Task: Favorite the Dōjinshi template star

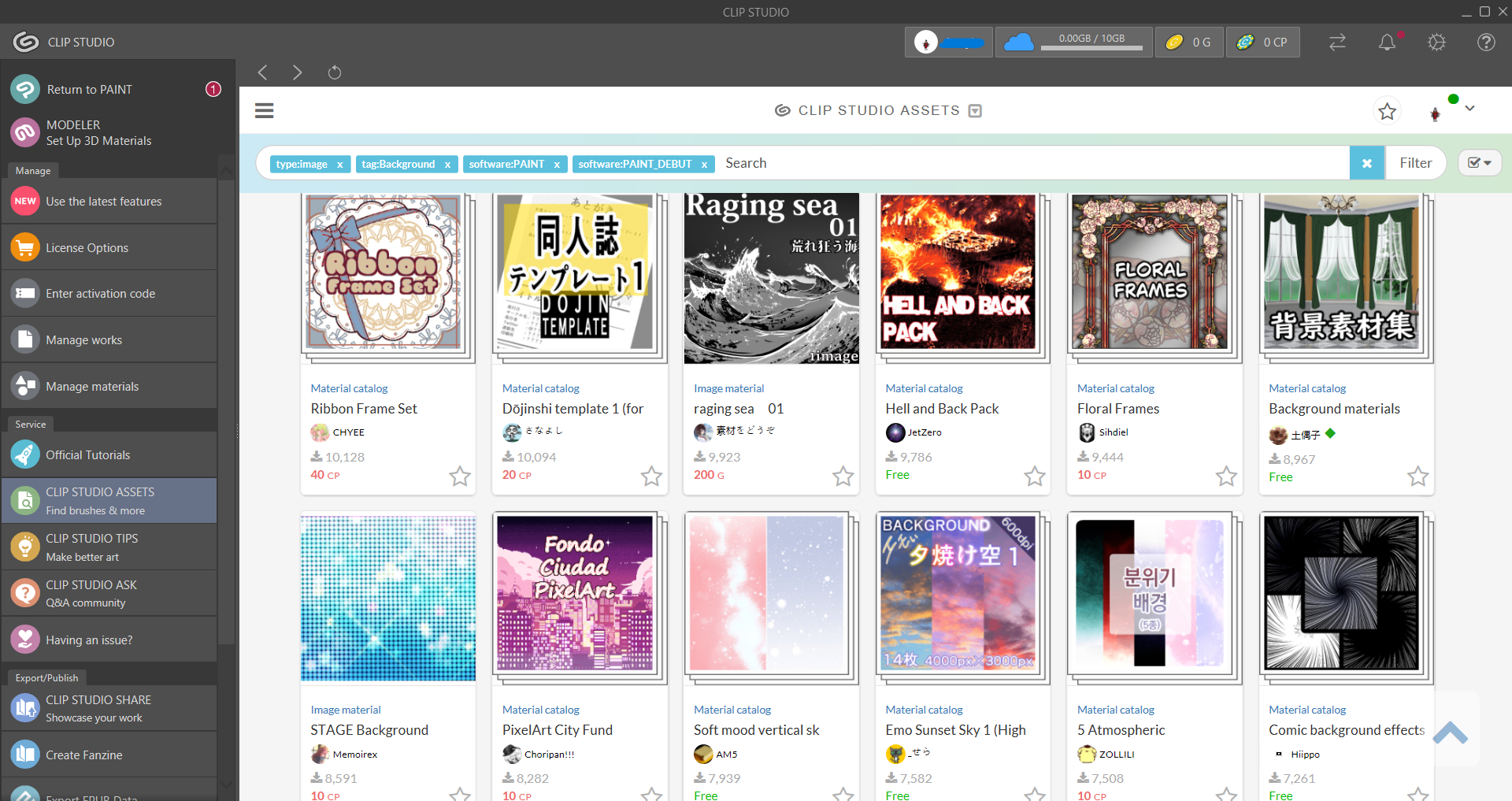Action: click(x=651, y=476)
